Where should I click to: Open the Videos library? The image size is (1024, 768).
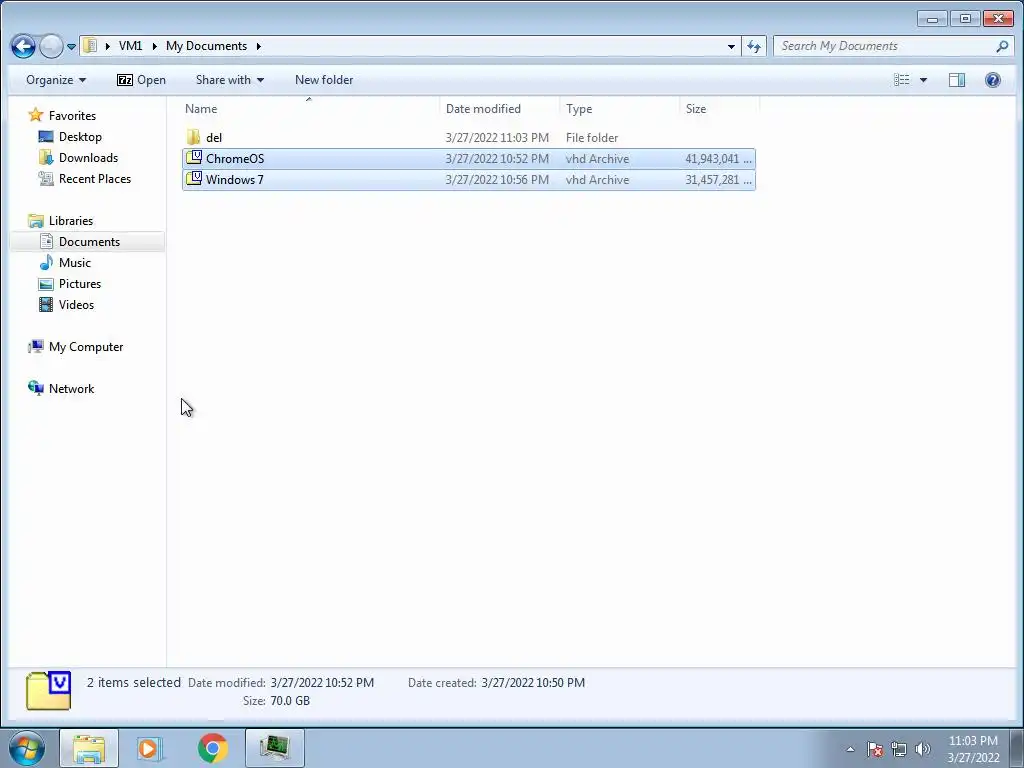point(76,304)
